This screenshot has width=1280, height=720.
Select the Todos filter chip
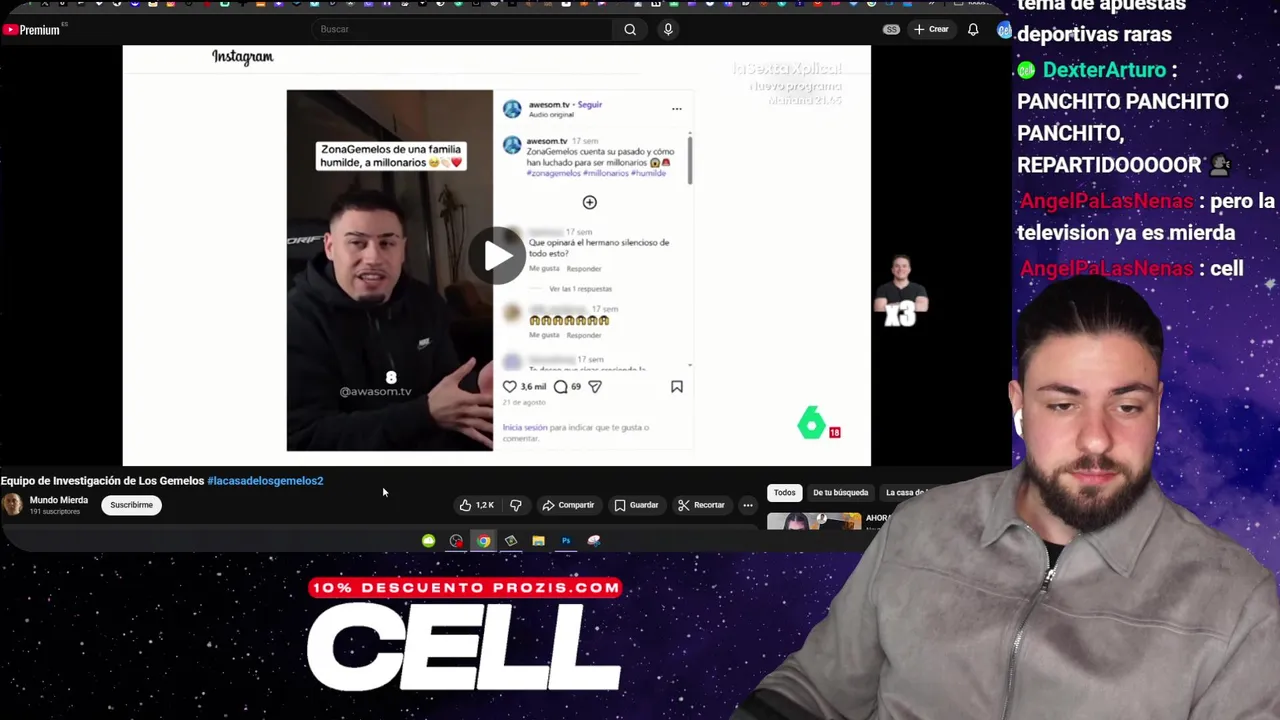[784, 492]
